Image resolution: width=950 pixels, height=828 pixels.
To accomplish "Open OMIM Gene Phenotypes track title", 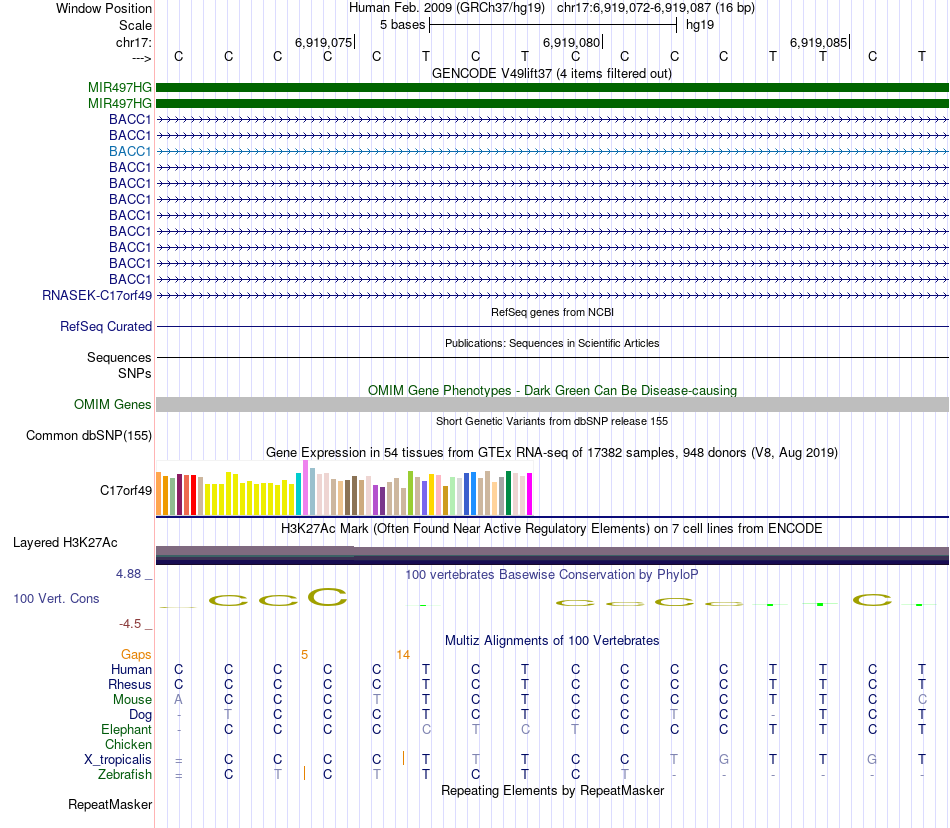I will click(552, 390).
